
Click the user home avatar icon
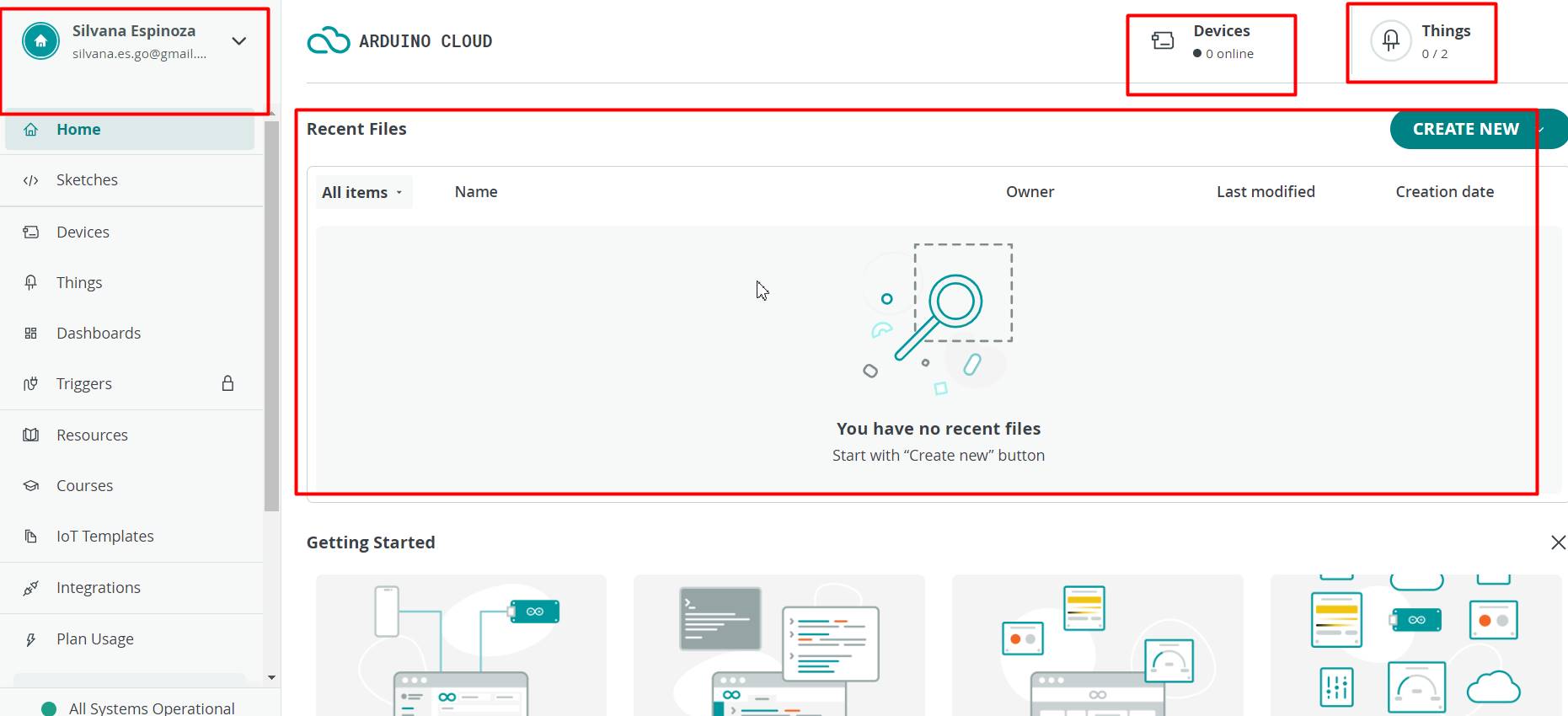tap(40, 40)
